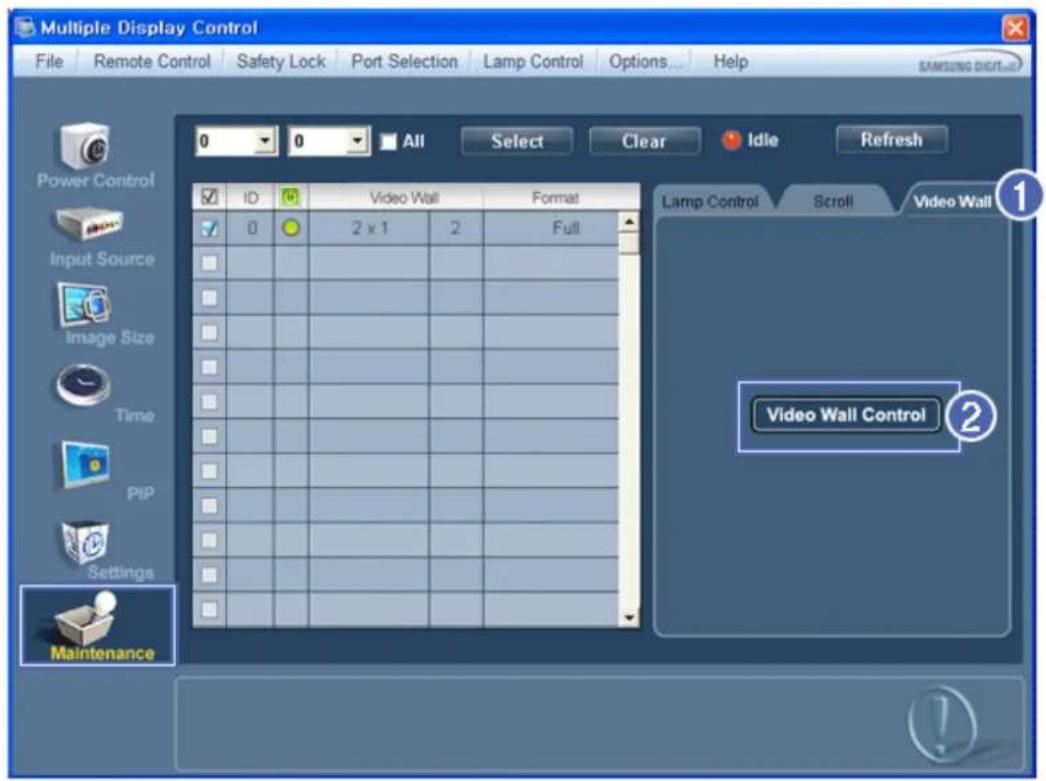This screenshot has width=1046, height=781.
Task: Open the Input Source section icon
Action: click(x=89, y=225)
